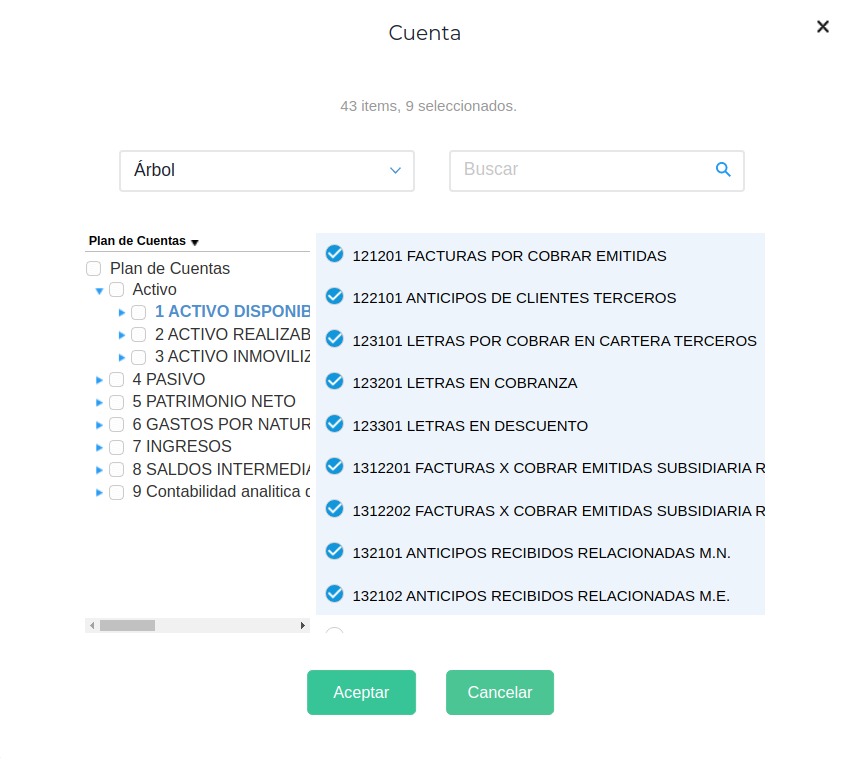Viewport: 846px width, 758px height.
Task: Expand the 5 PATRIMONIO NETO node
Action: (99, 403)
